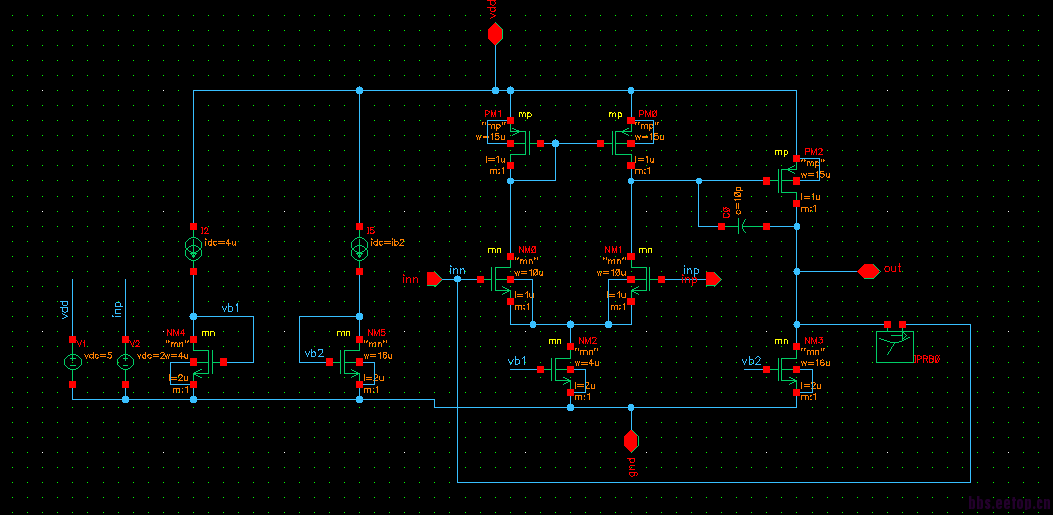Select voltage source V2 symbol

[x=126, y=362]
